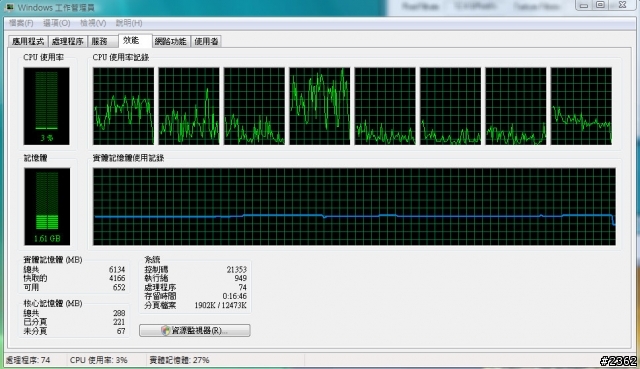Viewport: 640px width, 369px height.
Task: Click the CPU 使用率 gauge showing 3 %
Action: (47, 106)
